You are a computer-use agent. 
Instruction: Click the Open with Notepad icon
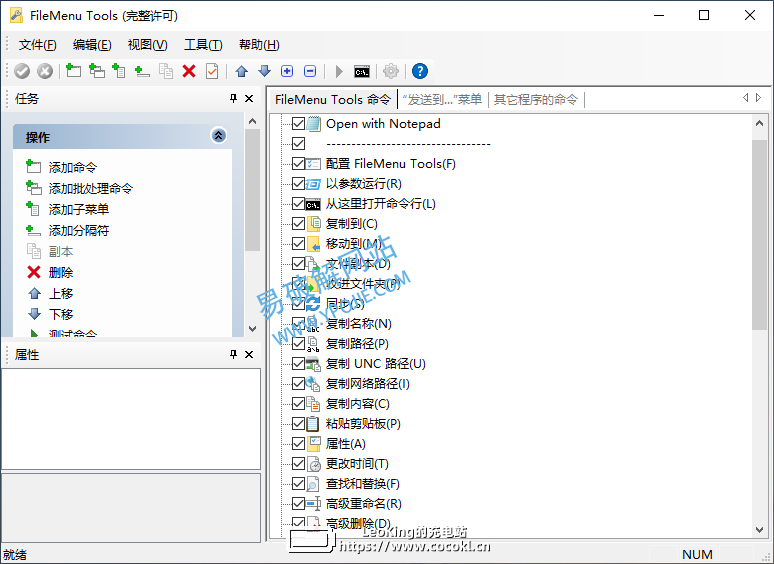click(313, 123)
